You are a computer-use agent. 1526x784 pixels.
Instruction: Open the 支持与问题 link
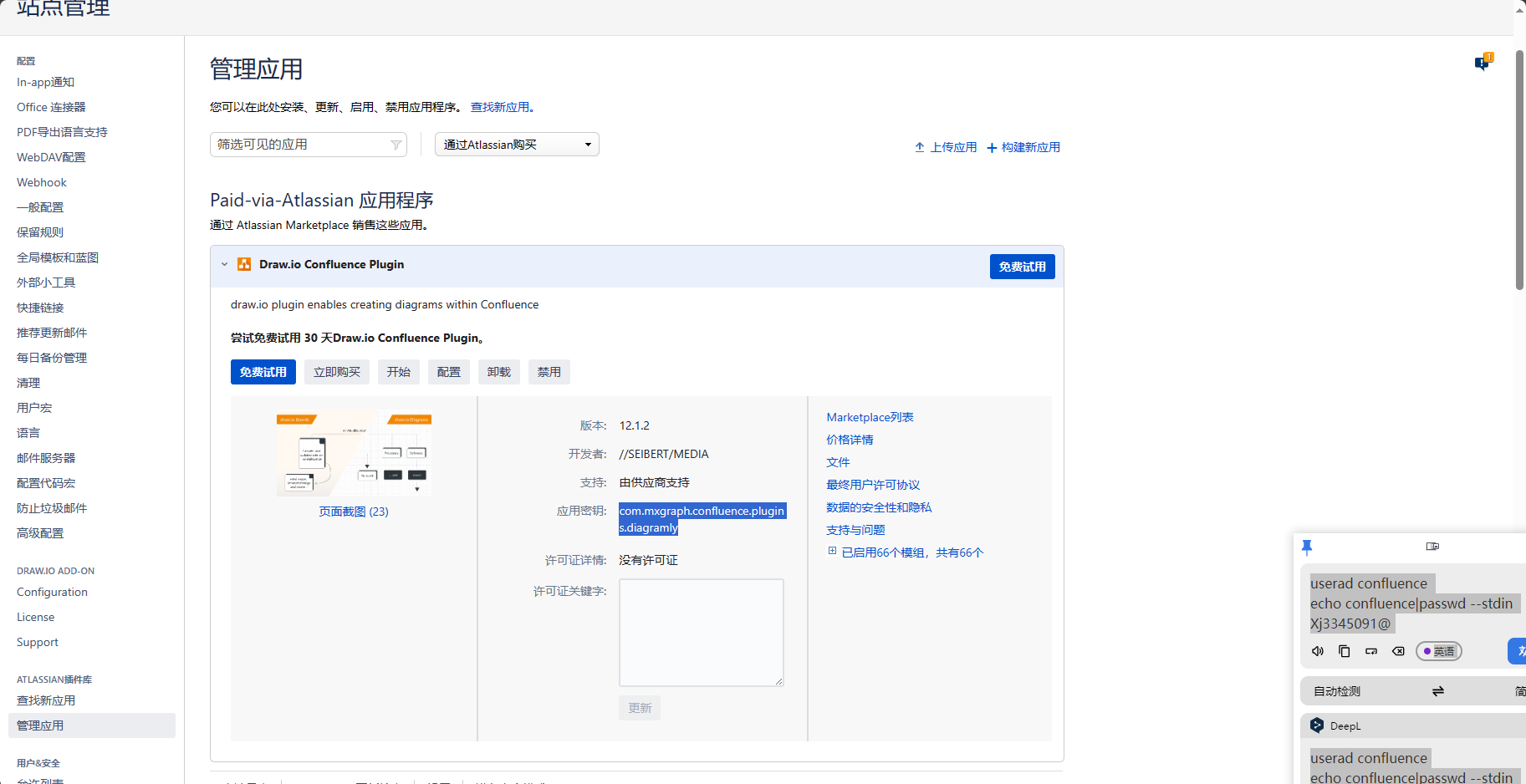pyautogui.click(x=855, y=530)
